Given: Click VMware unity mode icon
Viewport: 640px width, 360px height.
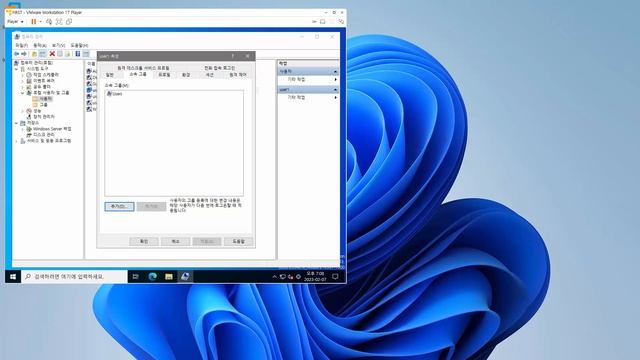Looking at the screenshot, I should coord(69,22).
